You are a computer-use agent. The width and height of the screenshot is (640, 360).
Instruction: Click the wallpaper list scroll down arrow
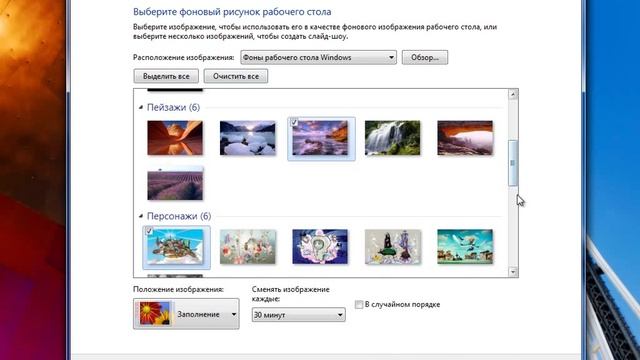[x=513, y=272]
